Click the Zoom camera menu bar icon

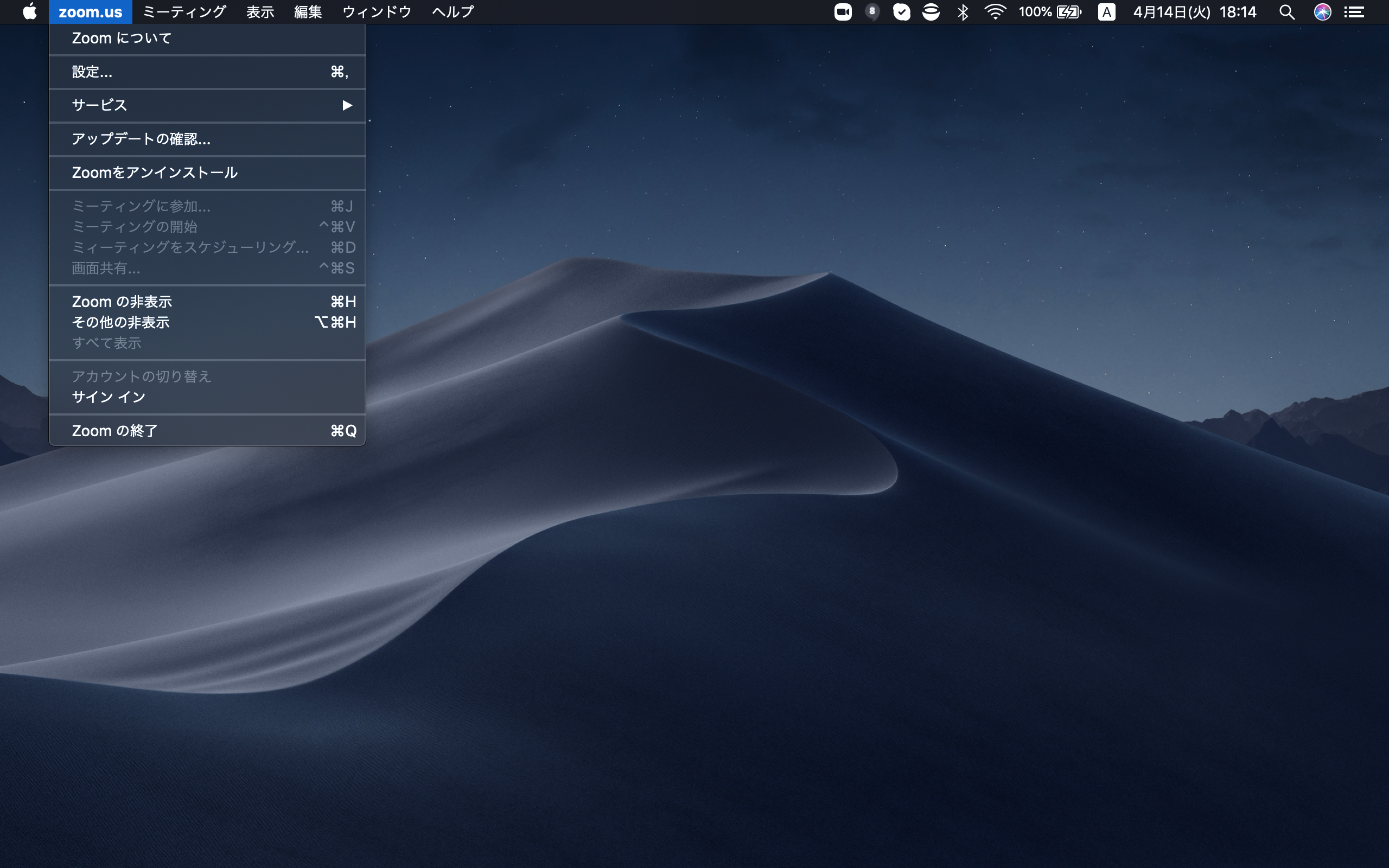click(843, 12)
